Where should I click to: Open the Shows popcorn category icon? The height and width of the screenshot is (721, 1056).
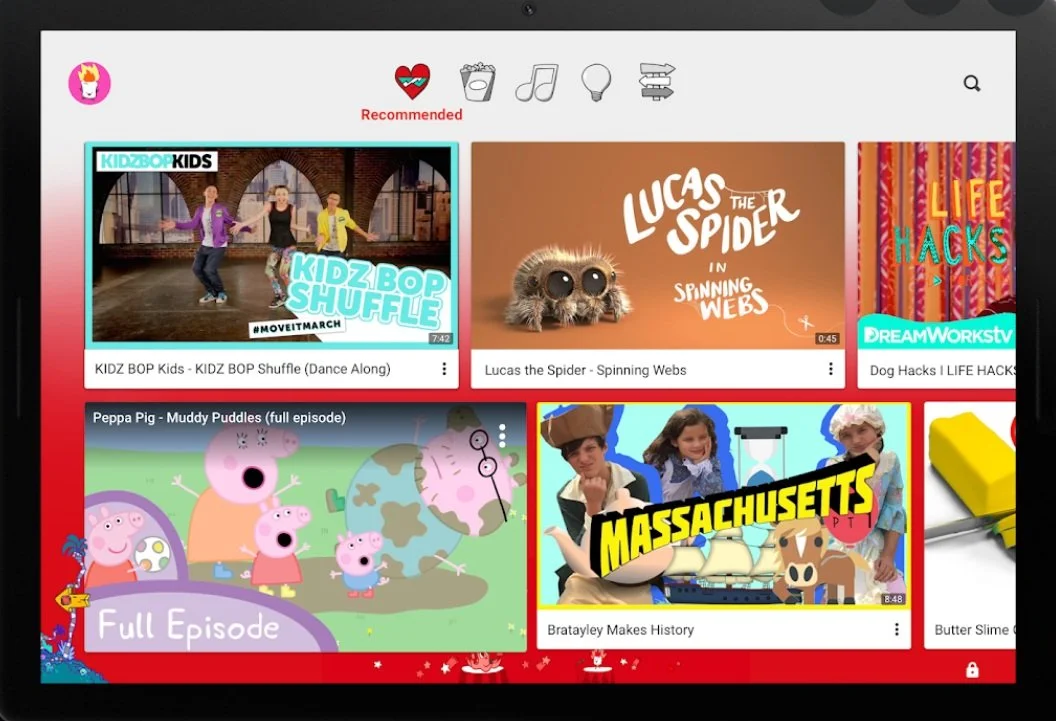(477, 82)
